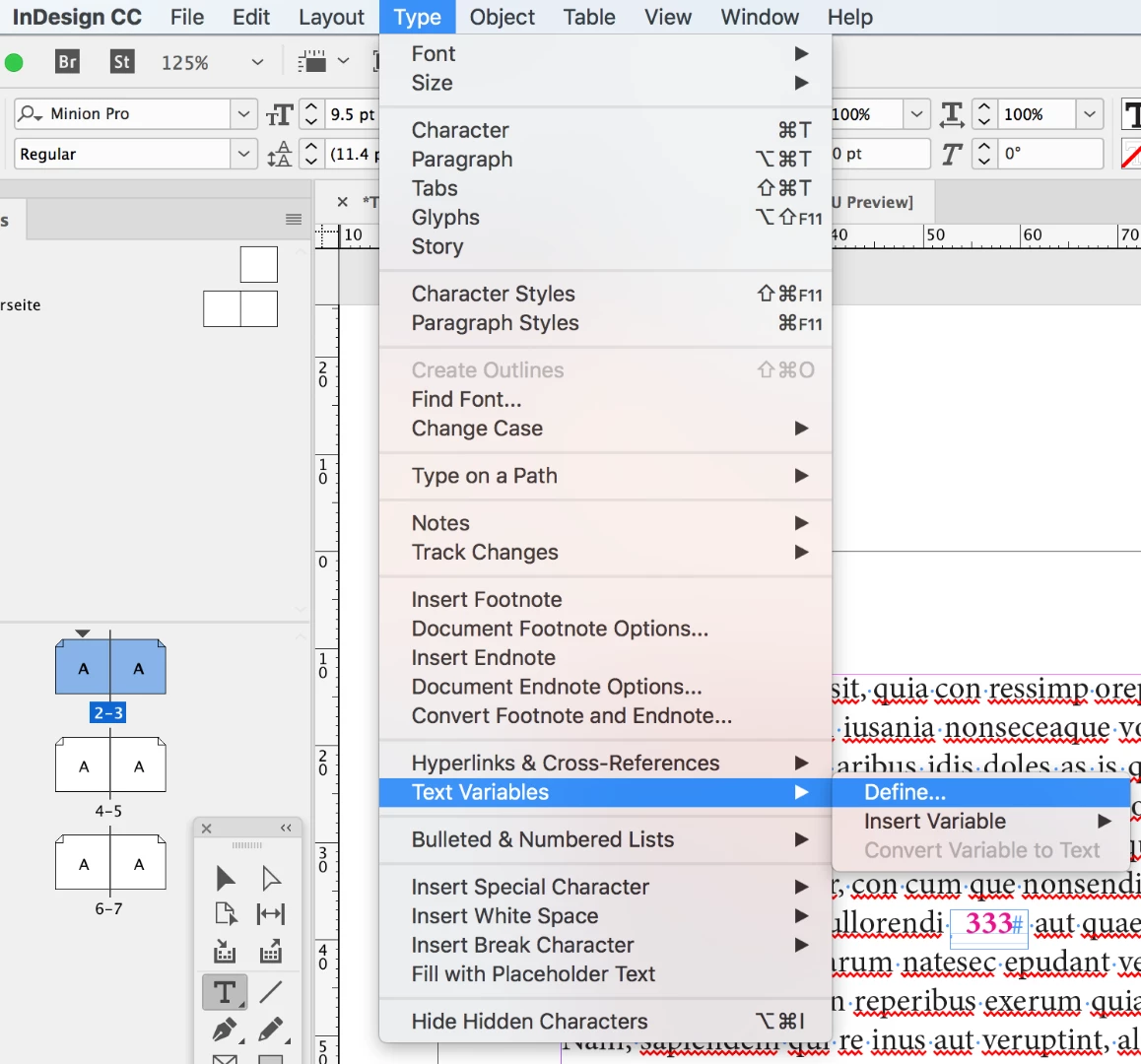Select the Line tool
This screenshot has height=1064, width=1141.
pos(271,992)
